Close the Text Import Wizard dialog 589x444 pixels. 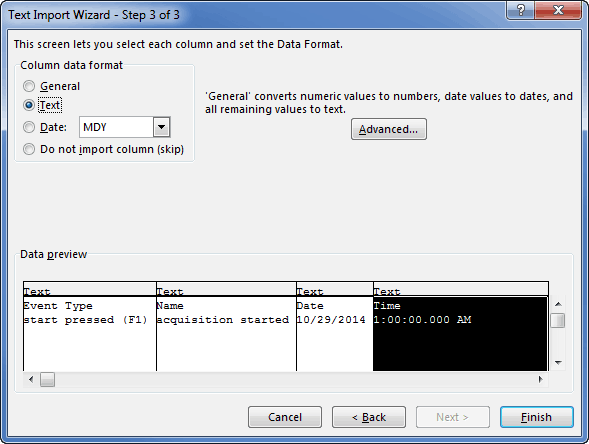tap(558, 10)
